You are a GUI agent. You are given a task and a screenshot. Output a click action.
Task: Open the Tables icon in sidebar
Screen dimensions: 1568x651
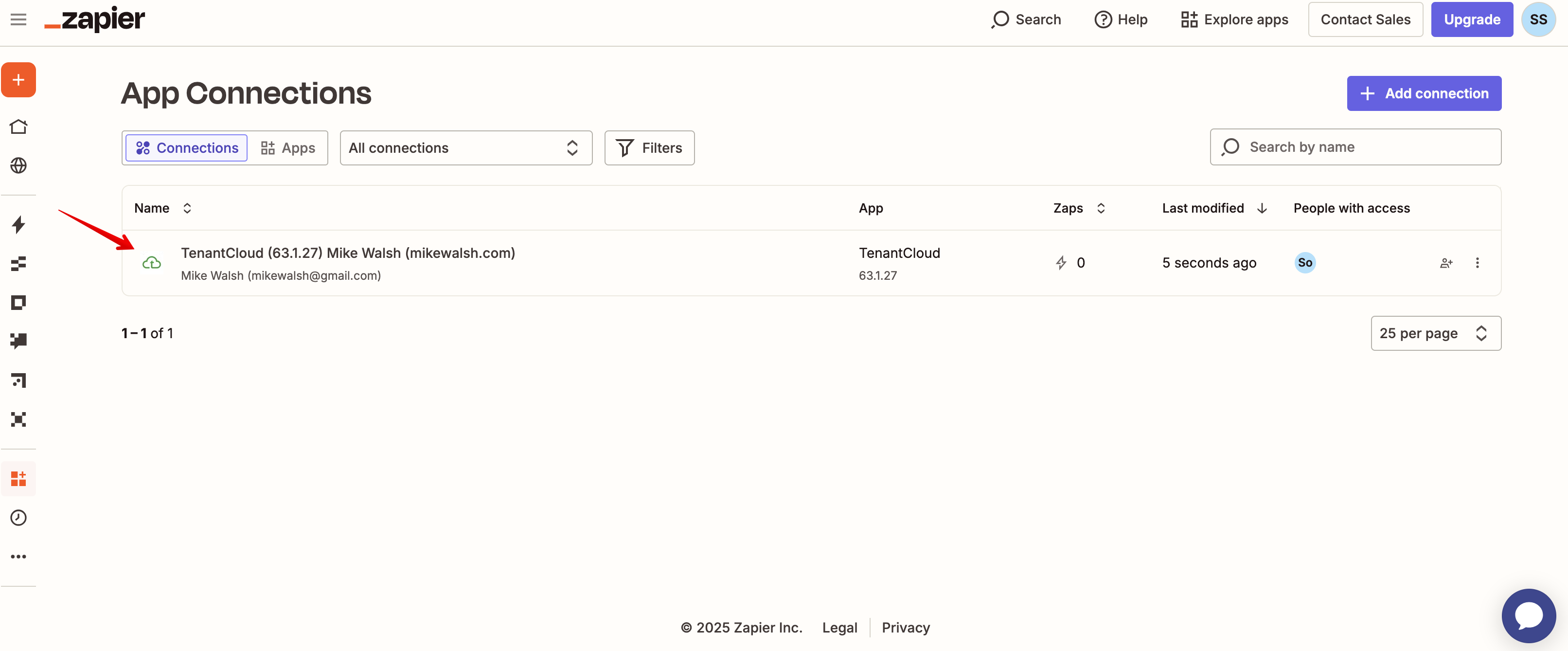[x=18, y=264]
